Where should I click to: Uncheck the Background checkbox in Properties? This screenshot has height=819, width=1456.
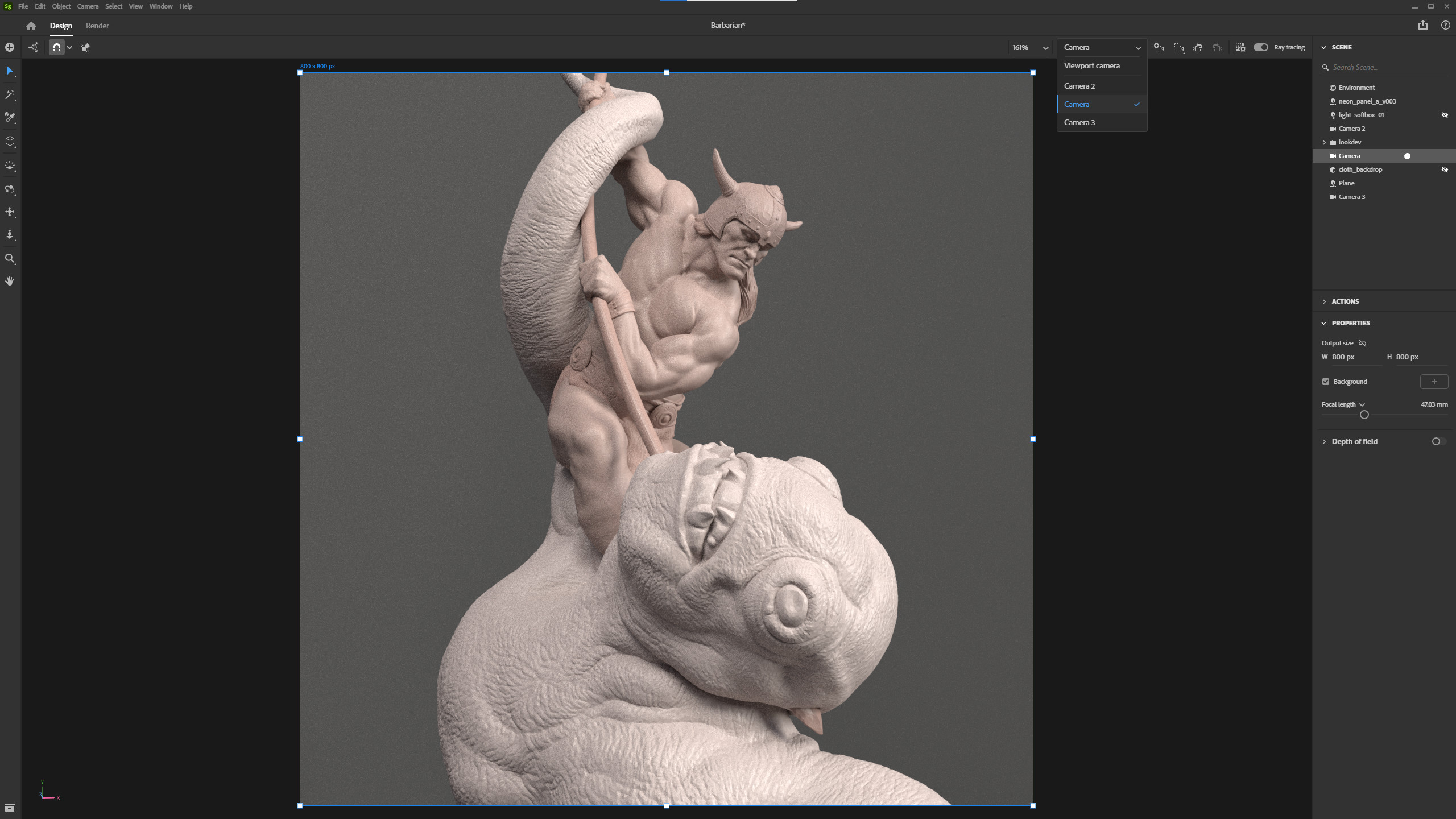point(1325,382)
